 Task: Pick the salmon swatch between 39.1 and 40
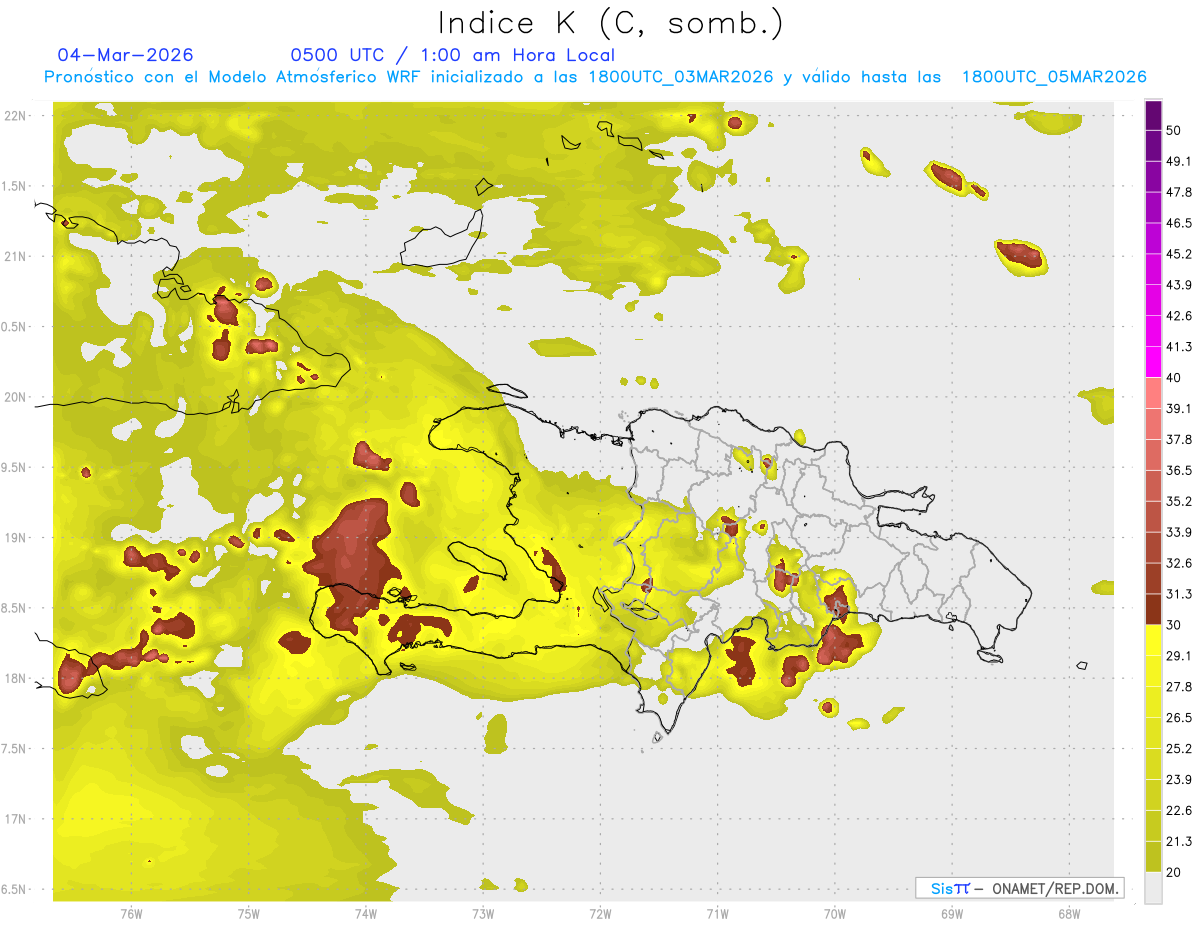tap(1153, 393)
